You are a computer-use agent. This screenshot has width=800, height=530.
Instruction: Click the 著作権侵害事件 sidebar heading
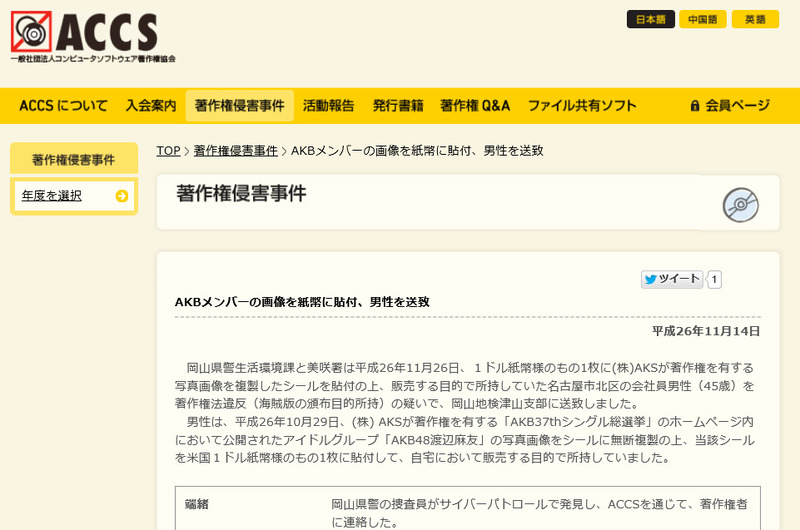(73, 159)
